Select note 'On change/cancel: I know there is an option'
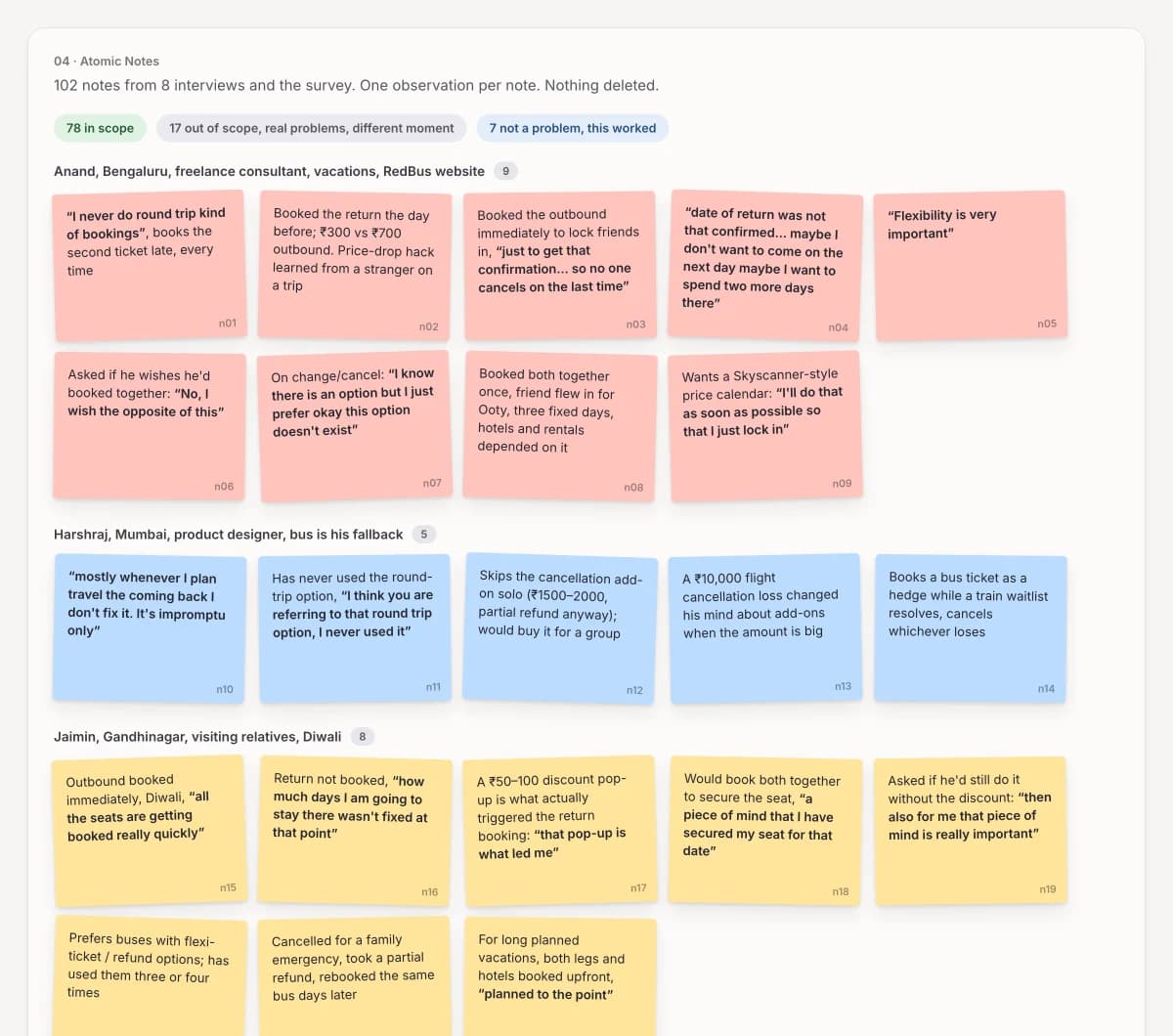The width and height of the screenshot is (1173, 1036). [x=356, y=427]
